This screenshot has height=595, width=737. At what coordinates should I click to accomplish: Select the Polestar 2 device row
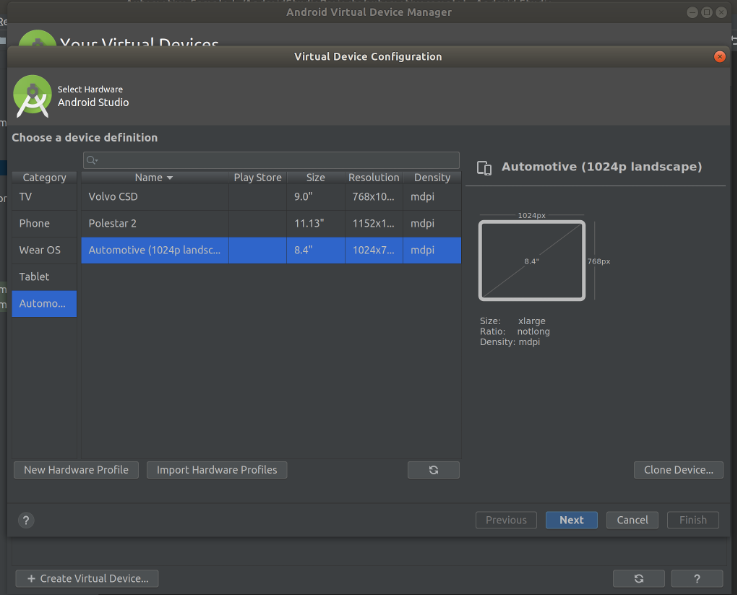pos(271,223)
